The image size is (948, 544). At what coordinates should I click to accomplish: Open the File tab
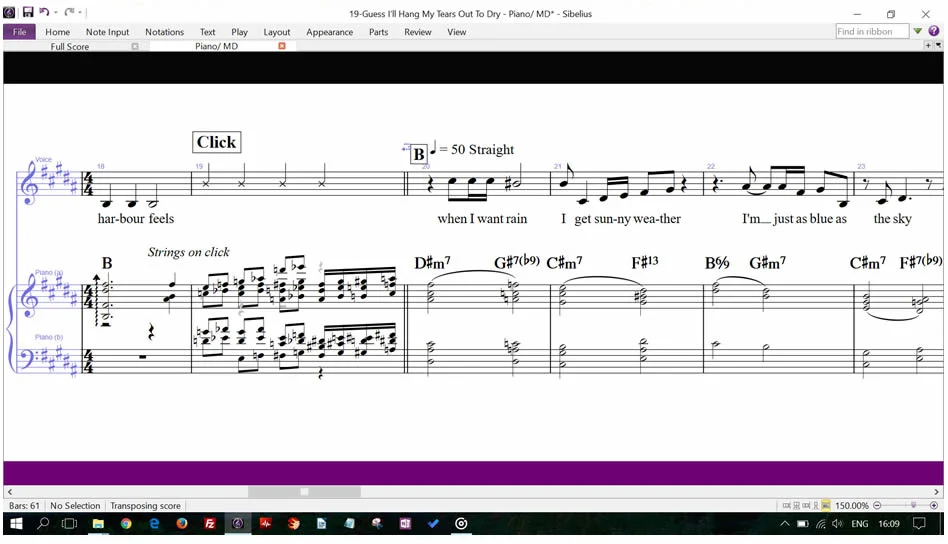click(x=19, y=32)
